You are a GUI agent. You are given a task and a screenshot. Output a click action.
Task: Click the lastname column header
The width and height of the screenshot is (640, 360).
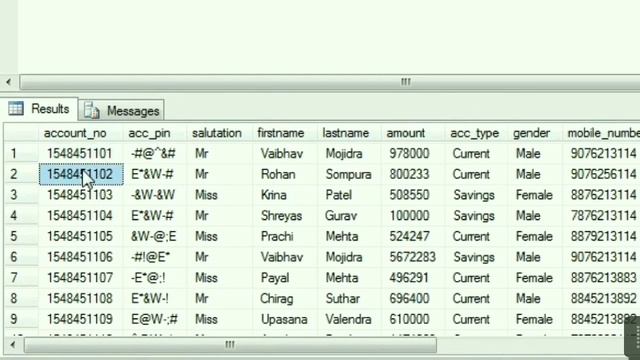pyautogui.click(x=349, y=133)
